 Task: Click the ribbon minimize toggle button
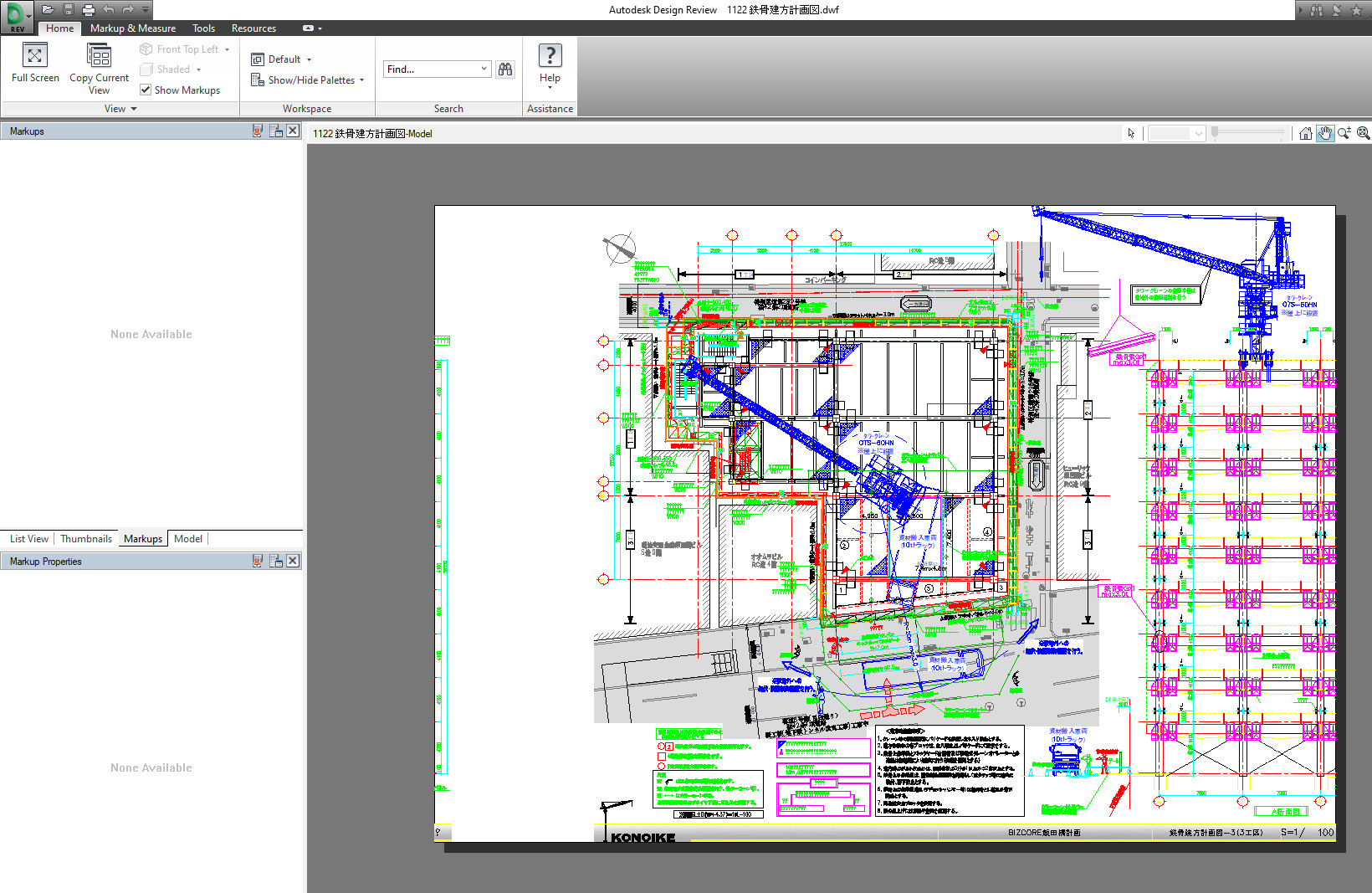click(x=308, y=28)
